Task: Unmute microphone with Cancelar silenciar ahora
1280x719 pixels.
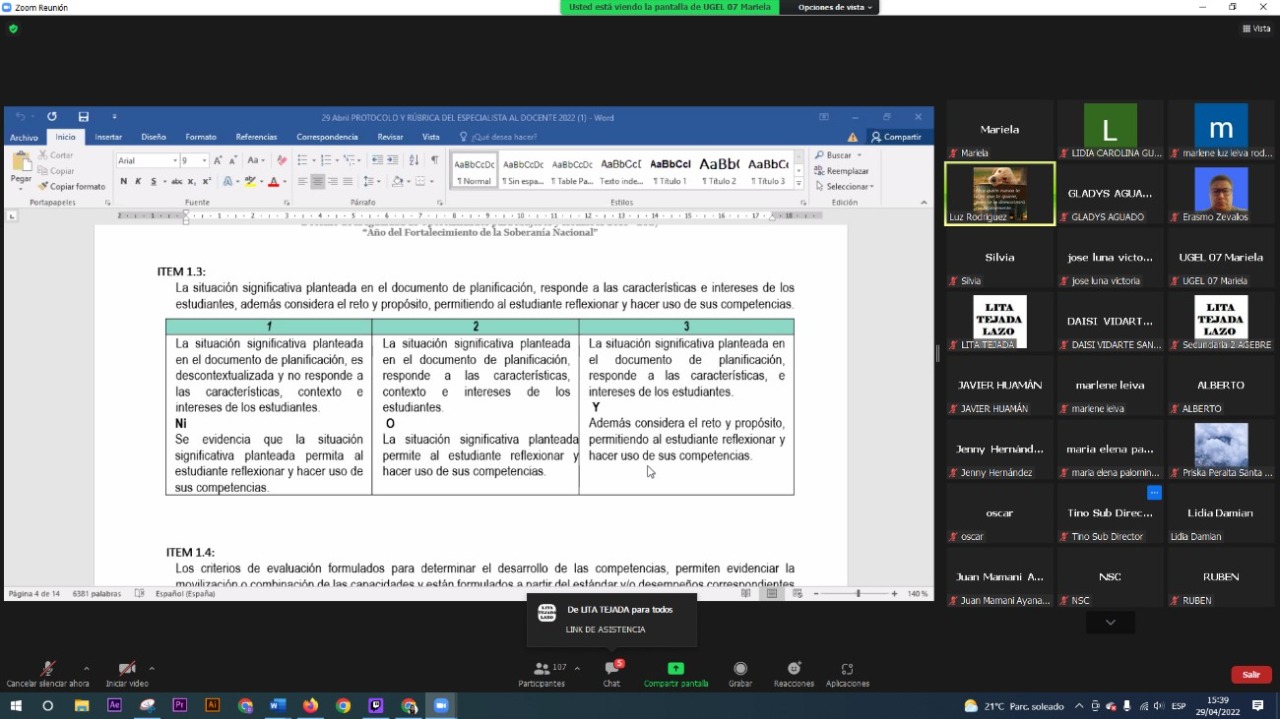Action: point(47,669)
